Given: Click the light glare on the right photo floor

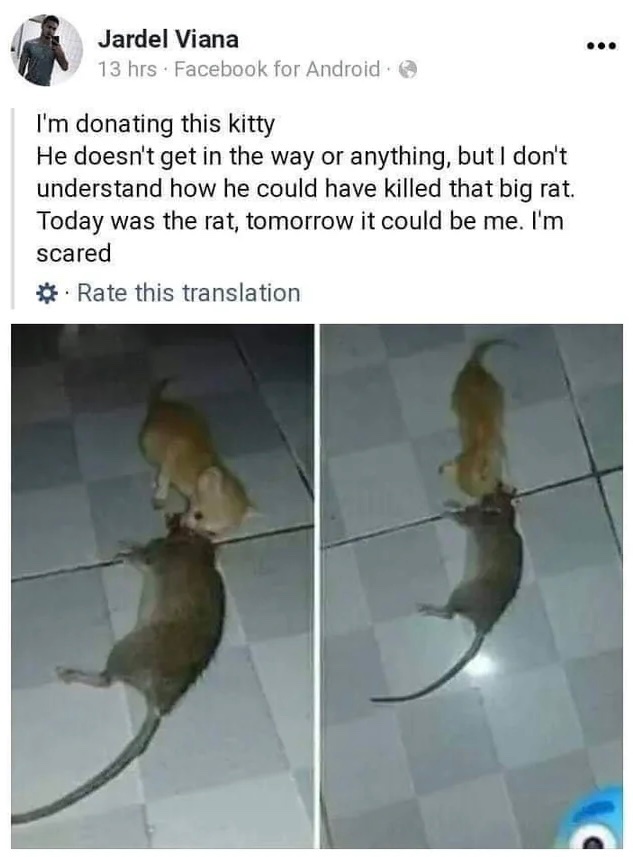Looking at the screenshot, I should (488, 662).
